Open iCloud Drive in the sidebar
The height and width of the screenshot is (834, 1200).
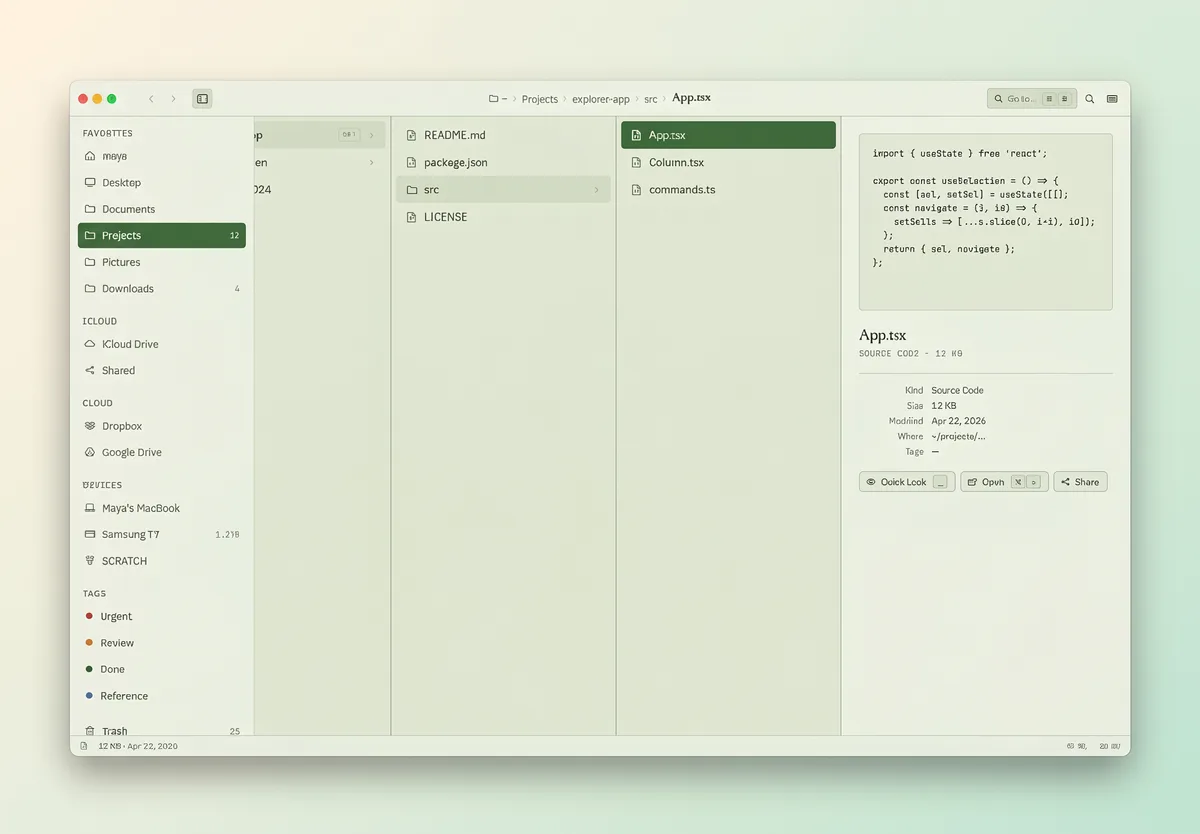point(162,344)
